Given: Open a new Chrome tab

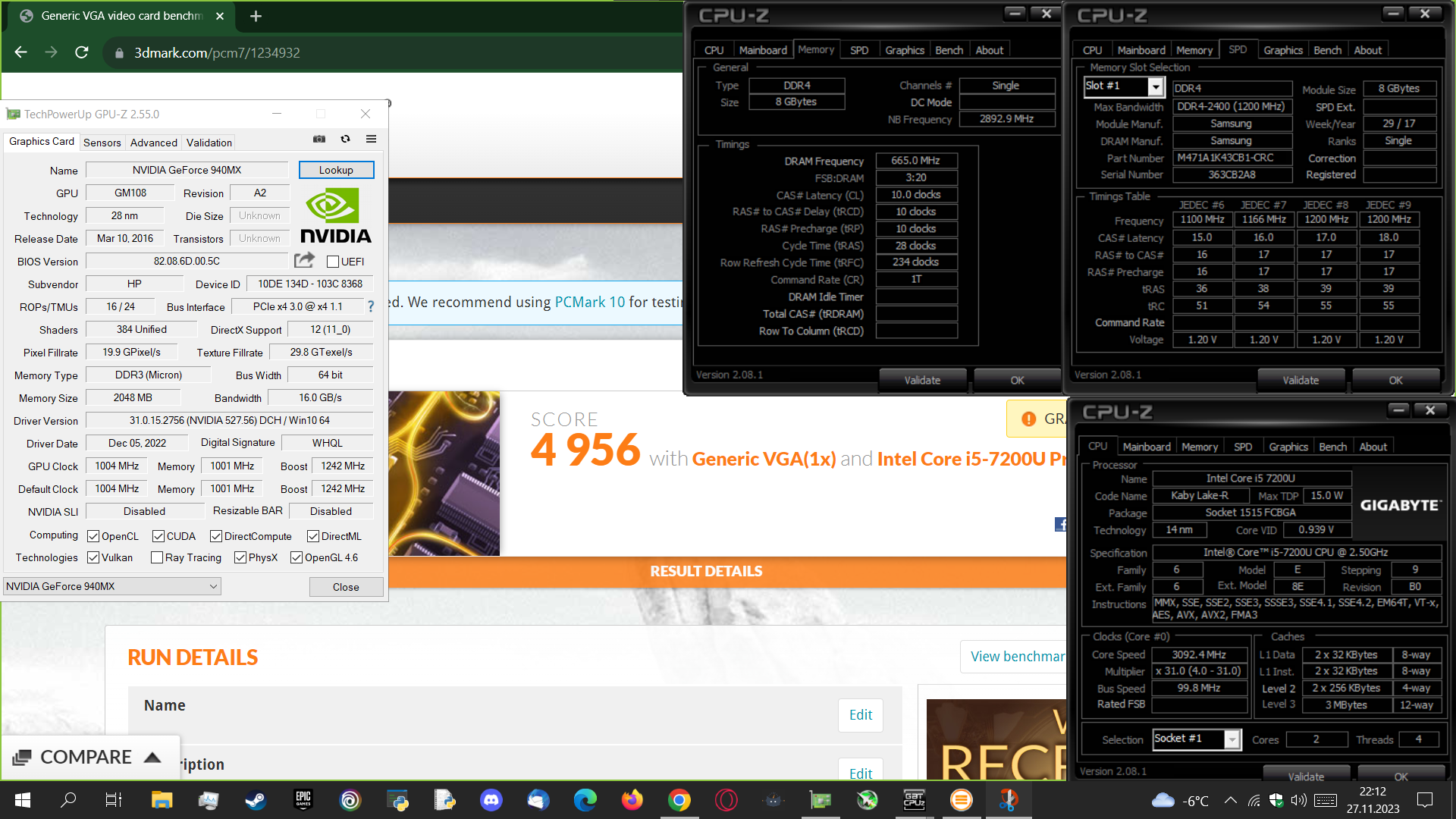Looking at the screenshot, I should point(256,16).
